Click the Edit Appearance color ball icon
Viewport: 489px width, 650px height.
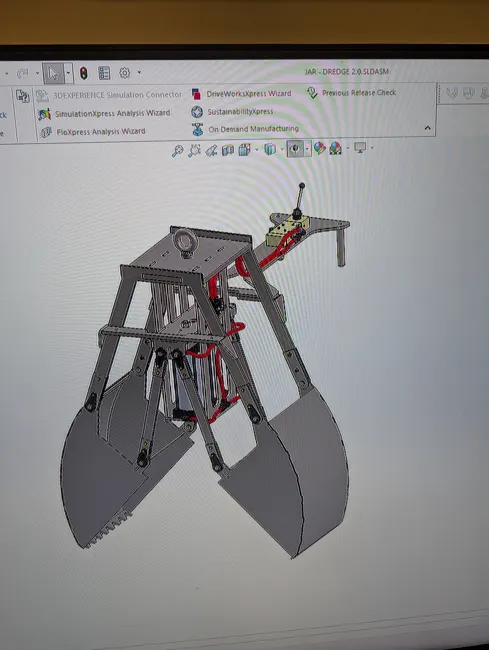click(320, 148)
